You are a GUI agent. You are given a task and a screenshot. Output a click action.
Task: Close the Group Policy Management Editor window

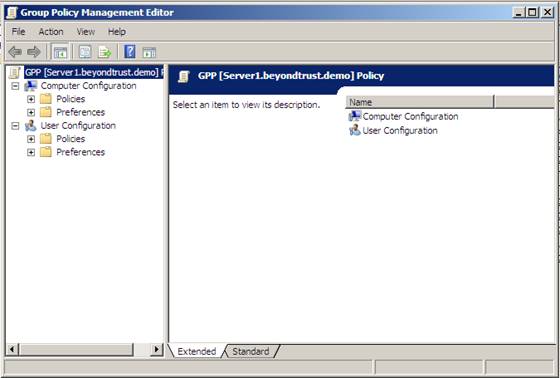pos(547,13)
